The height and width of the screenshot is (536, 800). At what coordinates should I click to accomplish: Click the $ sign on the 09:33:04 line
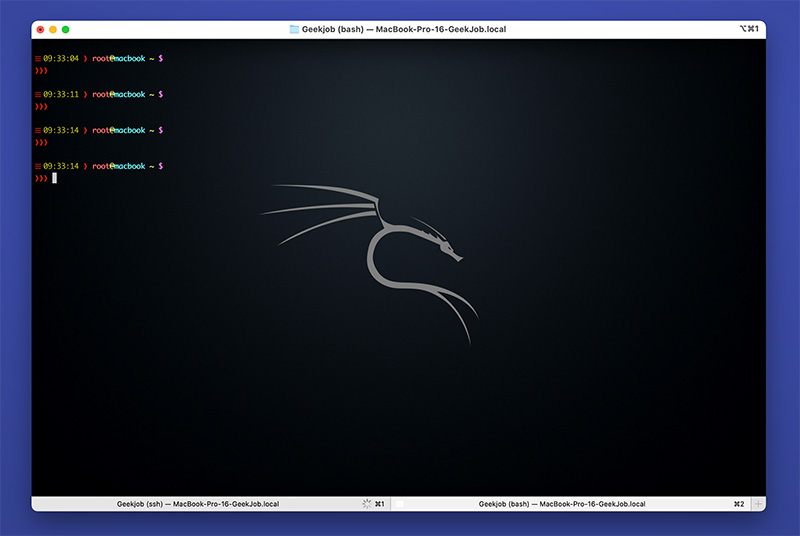[x=161, y=59]
